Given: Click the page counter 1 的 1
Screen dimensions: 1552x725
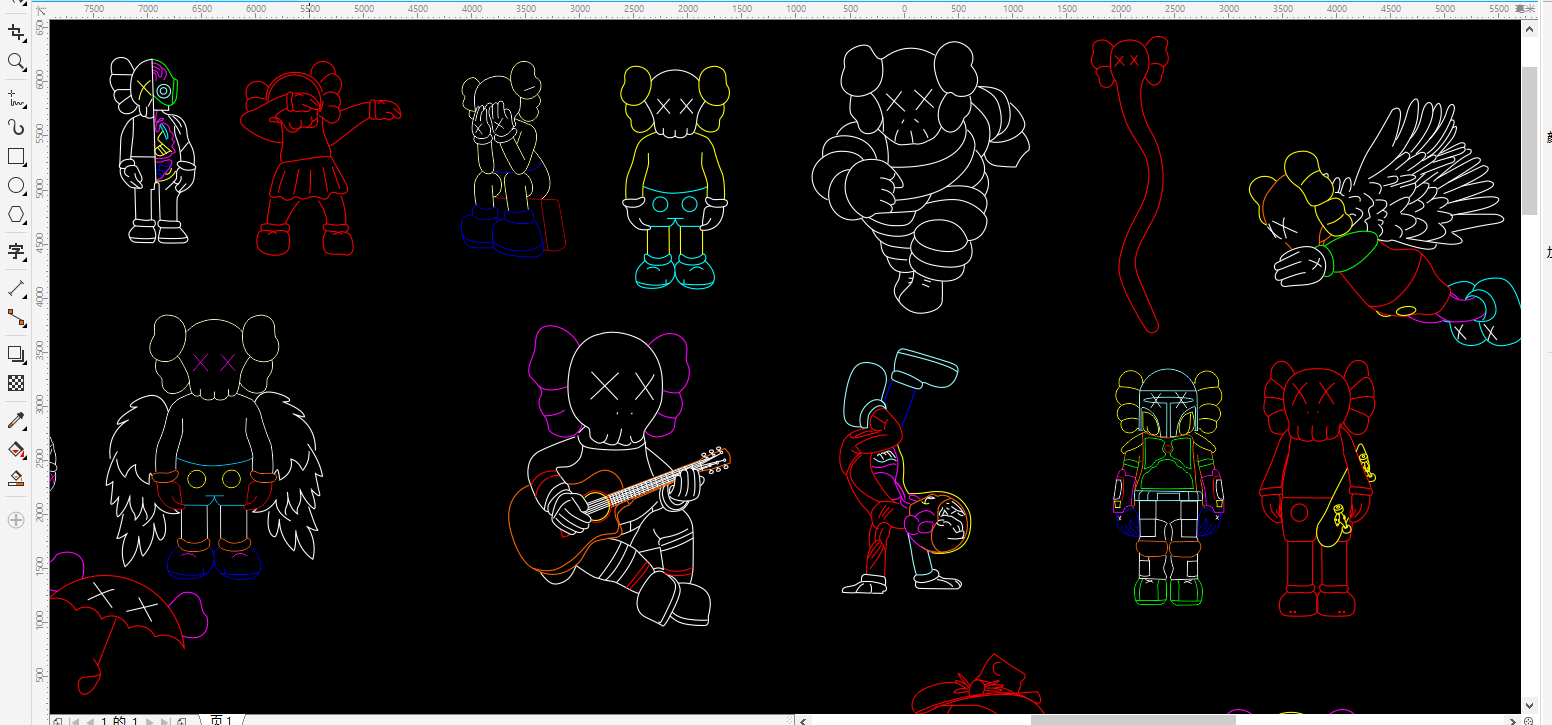Looking at the screenshot, I should [119, 721].
